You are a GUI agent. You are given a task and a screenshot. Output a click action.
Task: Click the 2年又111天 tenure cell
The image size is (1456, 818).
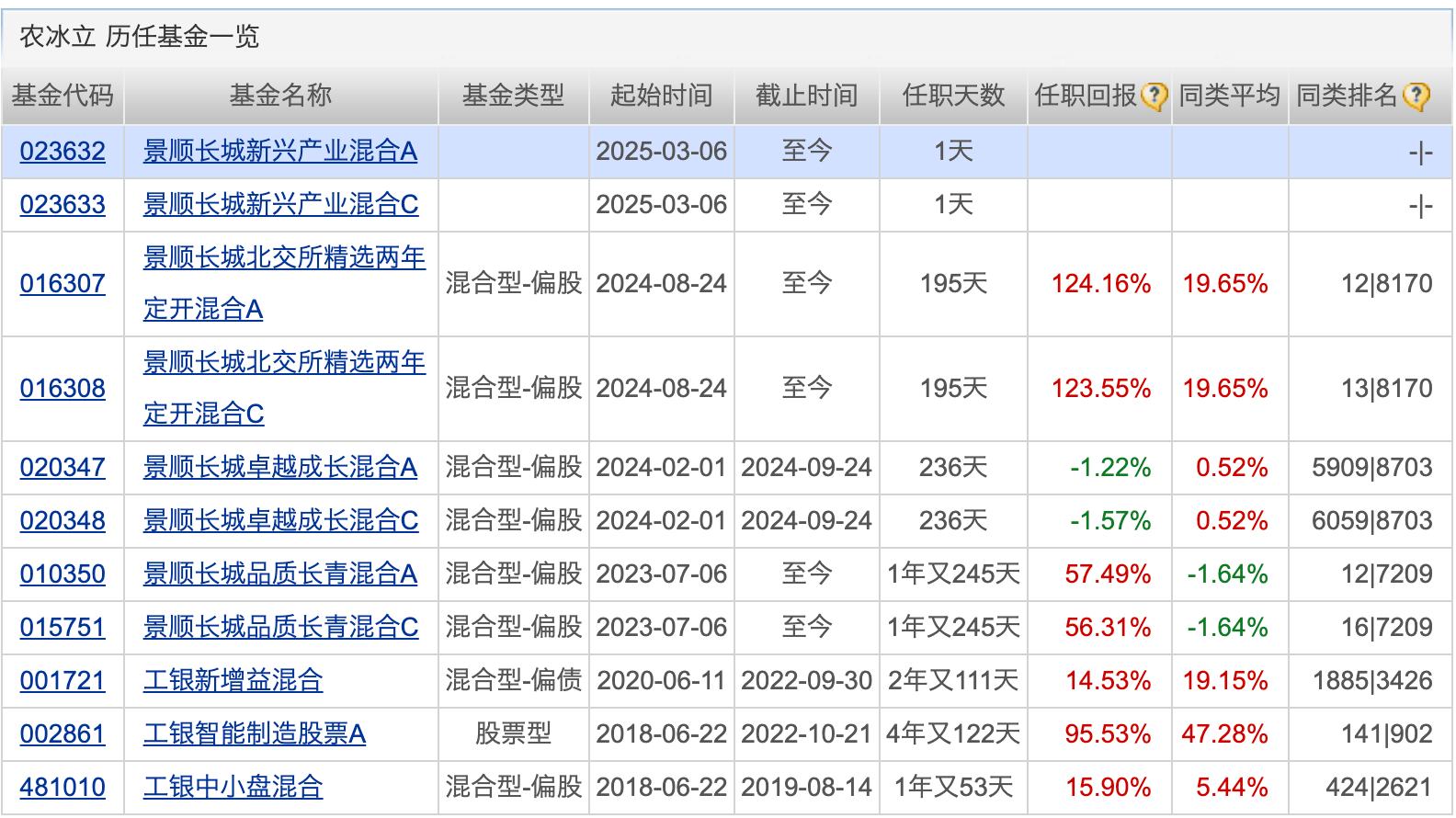[953, 680]
